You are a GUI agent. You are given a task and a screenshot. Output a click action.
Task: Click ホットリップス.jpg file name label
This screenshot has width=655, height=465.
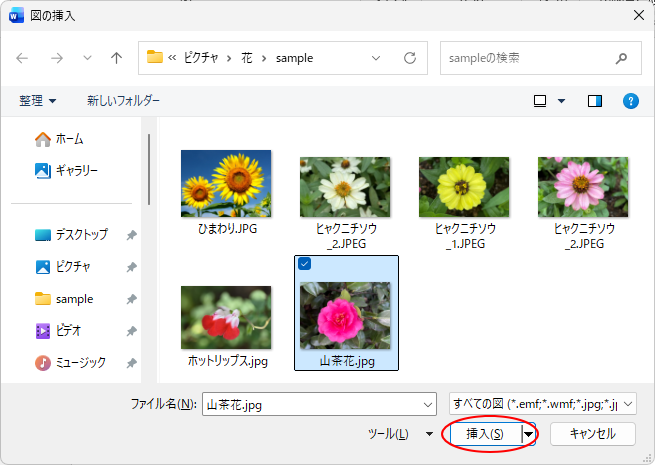[x=228, y=361]
